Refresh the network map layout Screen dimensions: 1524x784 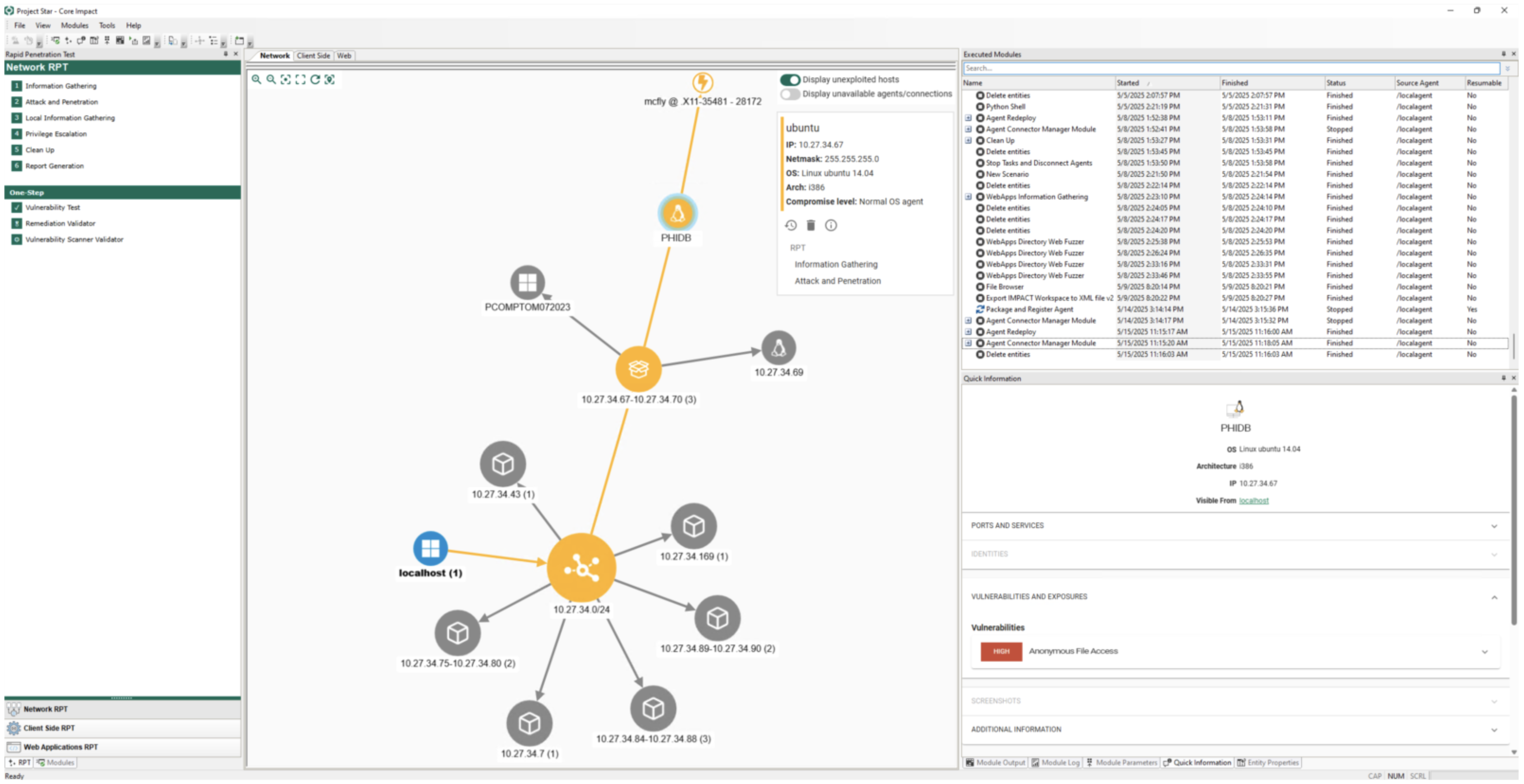pyautogui.click(x=315, y=79)
